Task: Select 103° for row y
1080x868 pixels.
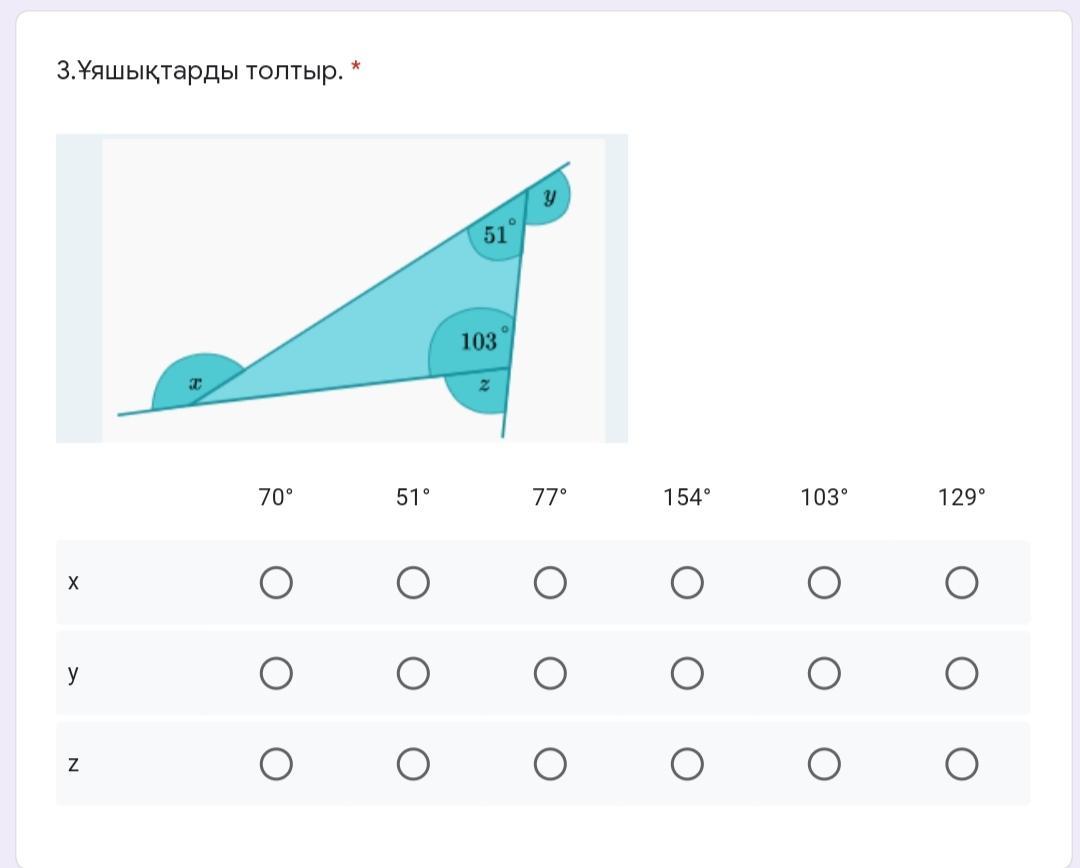Action: pyautogui.click(x=824, y=674)
